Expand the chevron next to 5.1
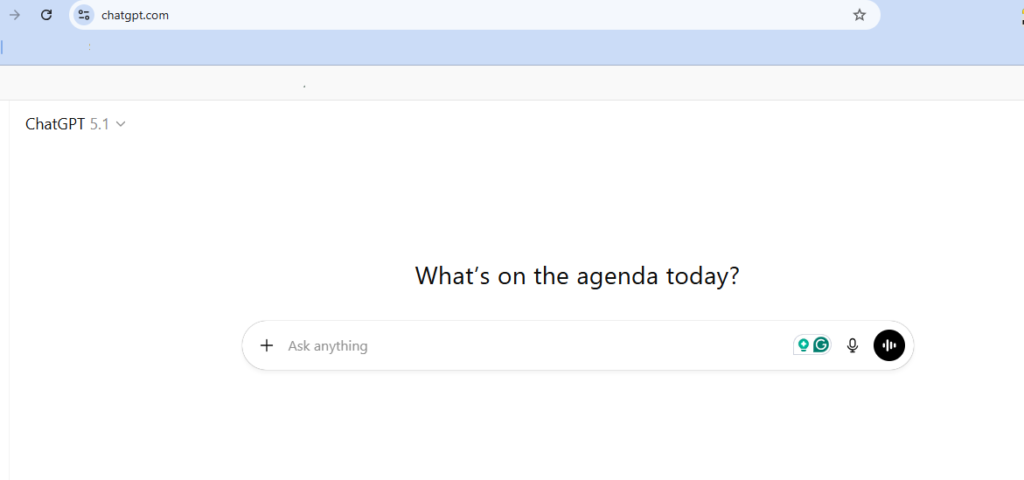 coord(121,124)
